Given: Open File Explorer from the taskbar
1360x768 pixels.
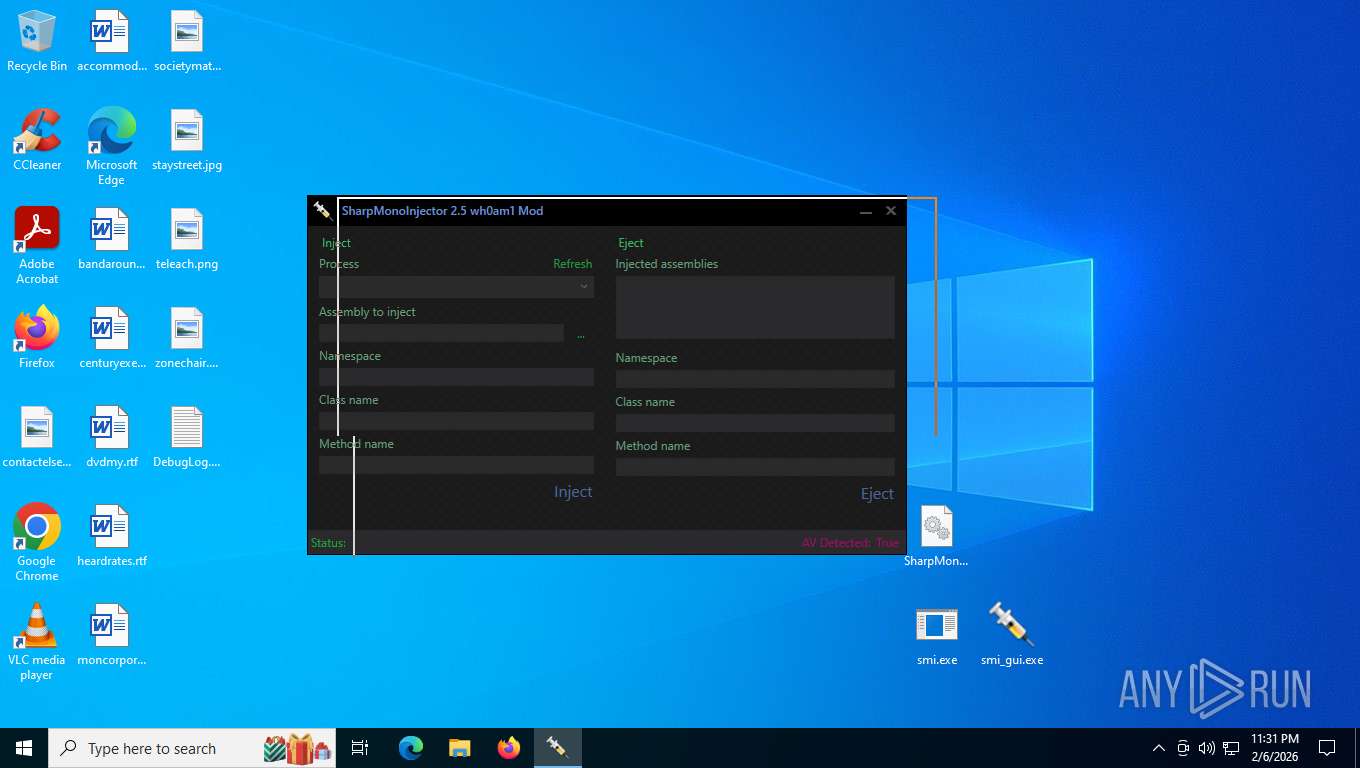Looking at the screenshot, I should coord(459,748).
